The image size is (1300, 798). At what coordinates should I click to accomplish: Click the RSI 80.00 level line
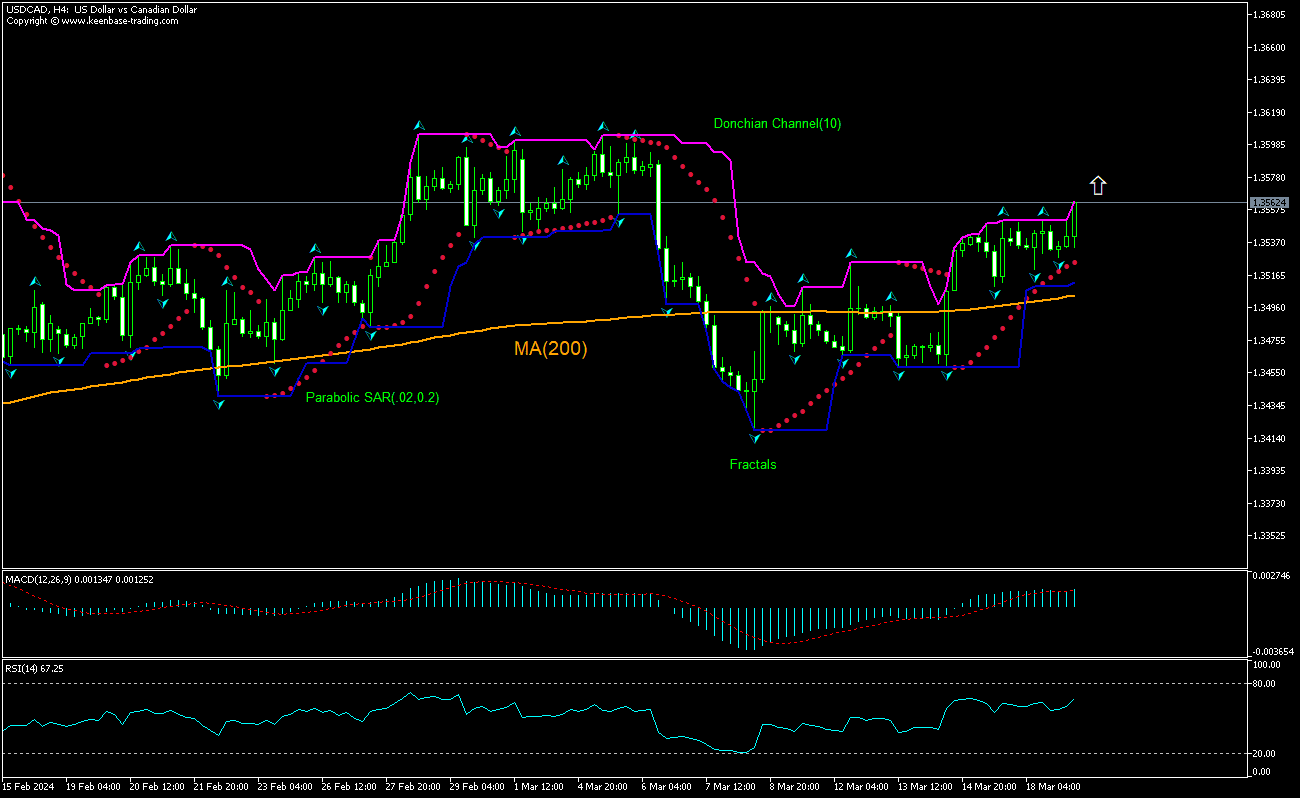tap(600, 684)
